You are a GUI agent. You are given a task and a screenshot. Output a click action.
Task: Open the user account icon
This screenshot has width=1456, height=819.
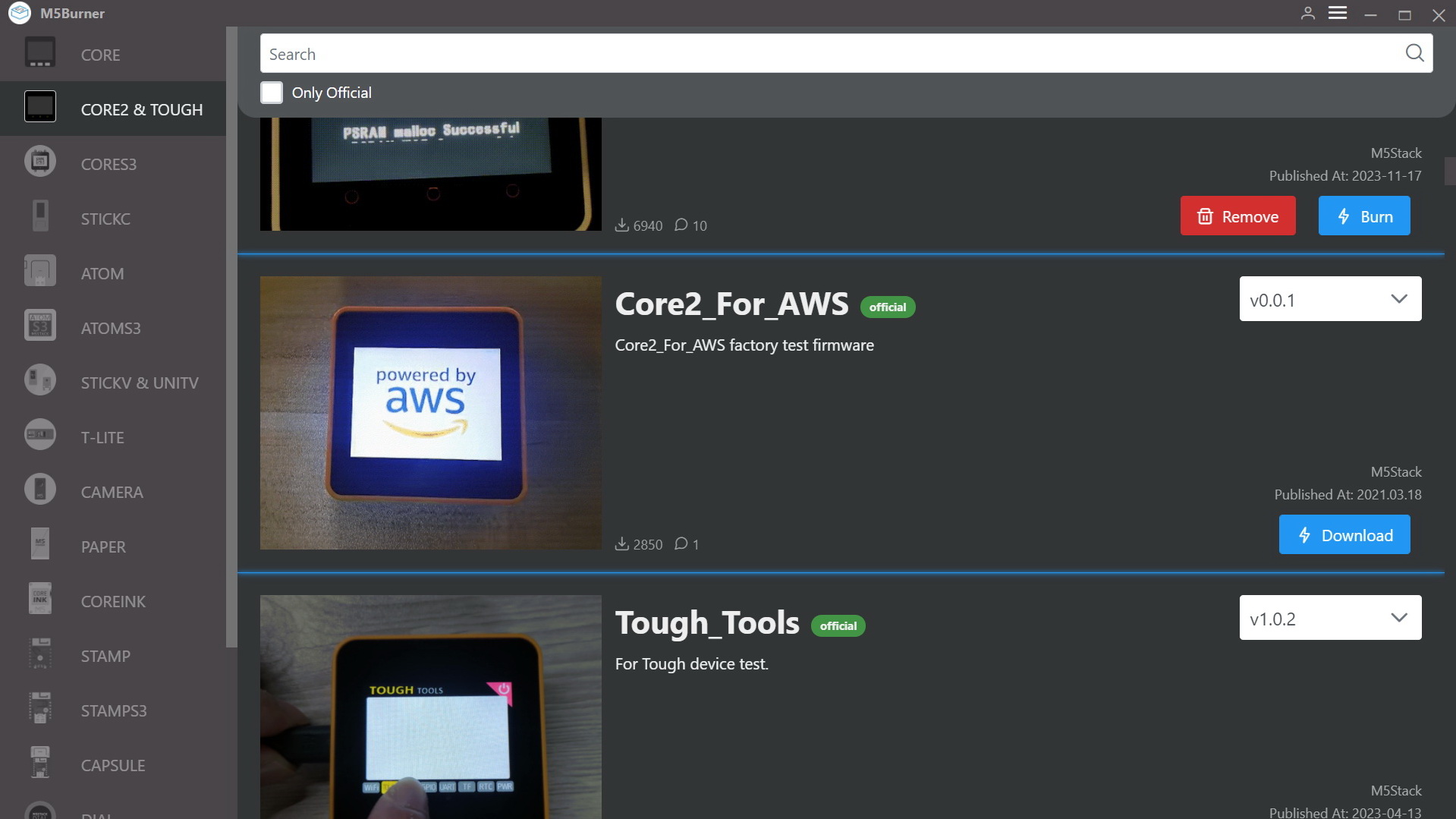[x=1307, y=13]
